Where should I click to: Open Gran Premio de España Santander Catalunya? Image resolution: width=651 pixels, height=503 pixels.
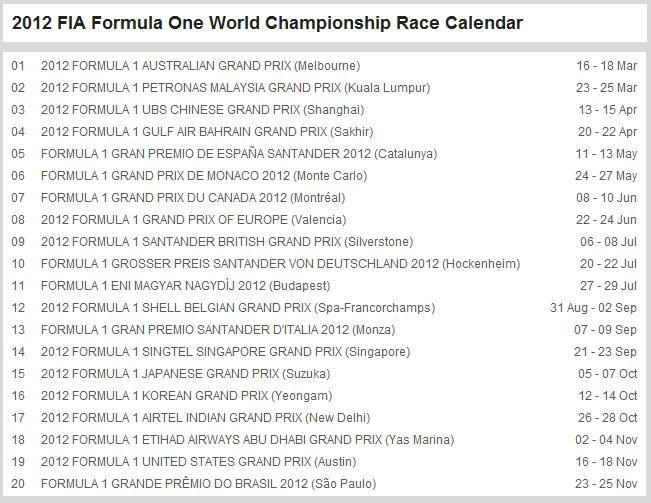[239, 154]
